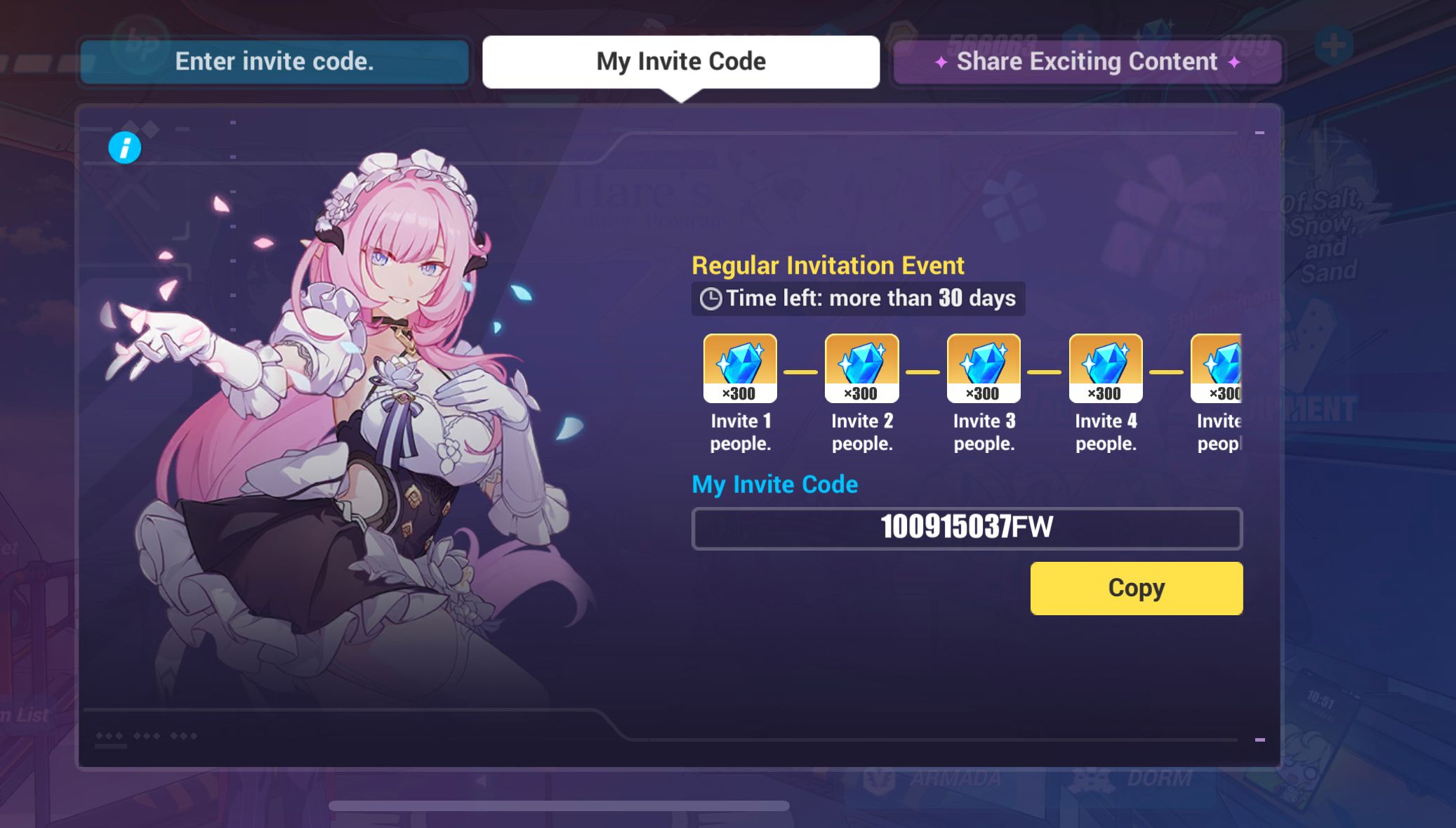Switch to Enter invite code tab

click(274, 62)
